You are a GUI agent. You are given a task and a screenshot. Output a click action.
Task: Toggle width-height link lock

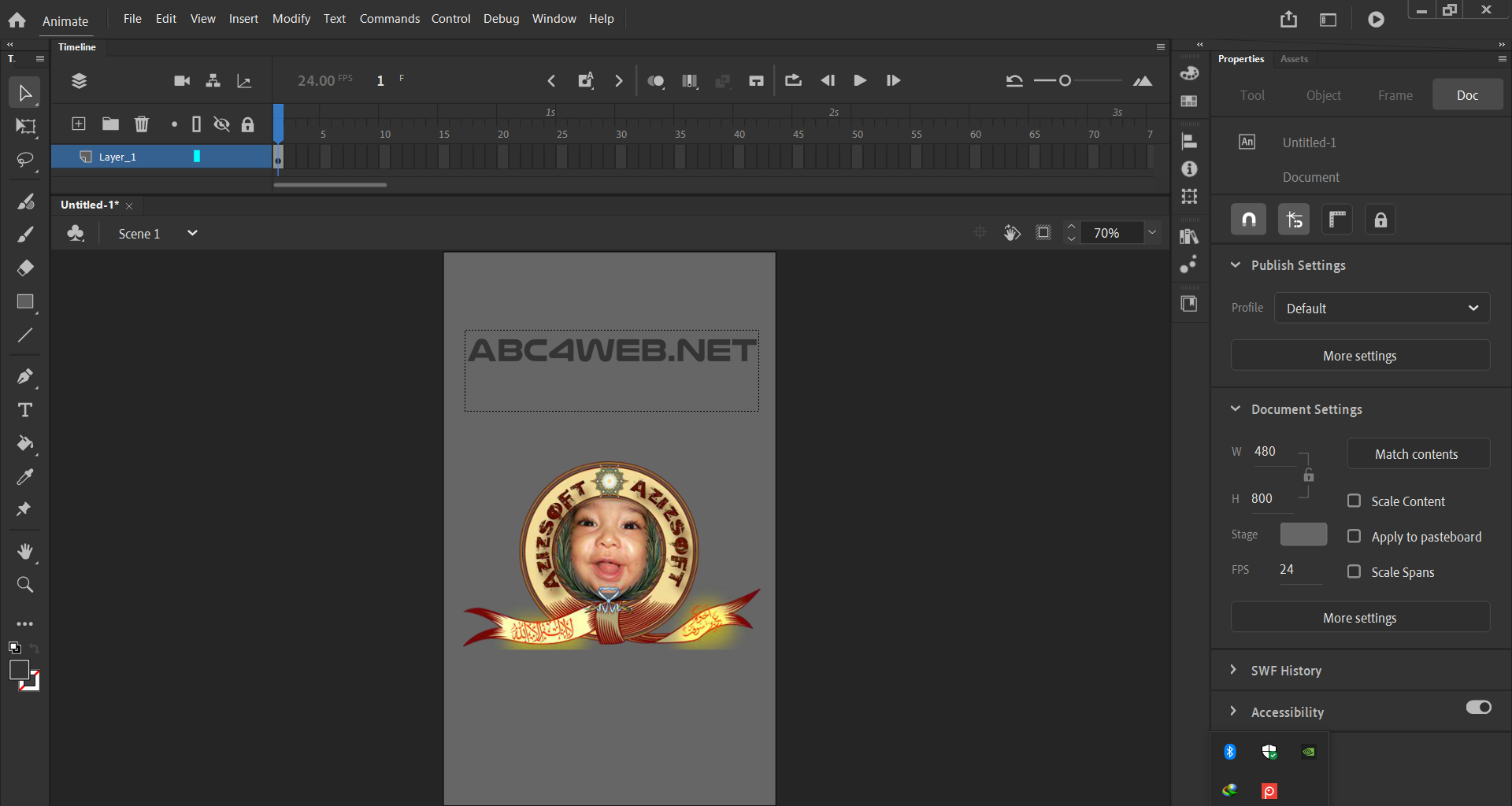1308,475
